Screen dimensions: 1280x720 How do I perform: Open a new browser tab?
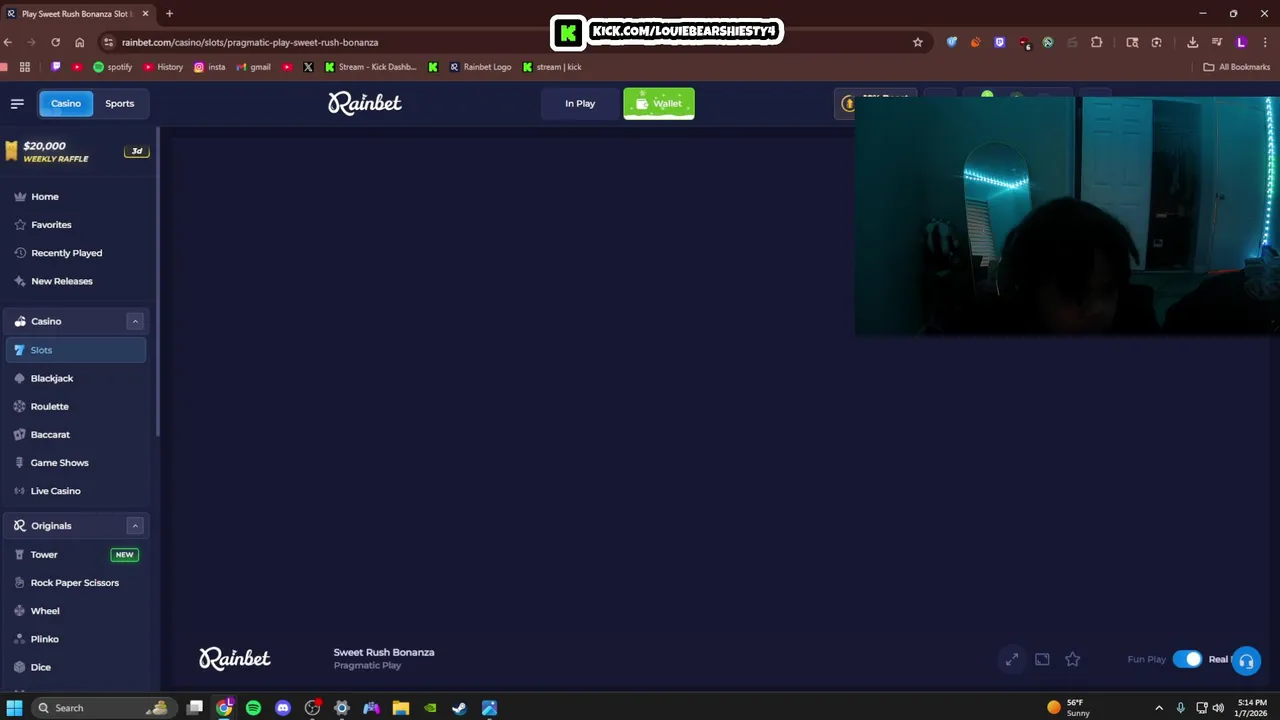coord(169,14)
